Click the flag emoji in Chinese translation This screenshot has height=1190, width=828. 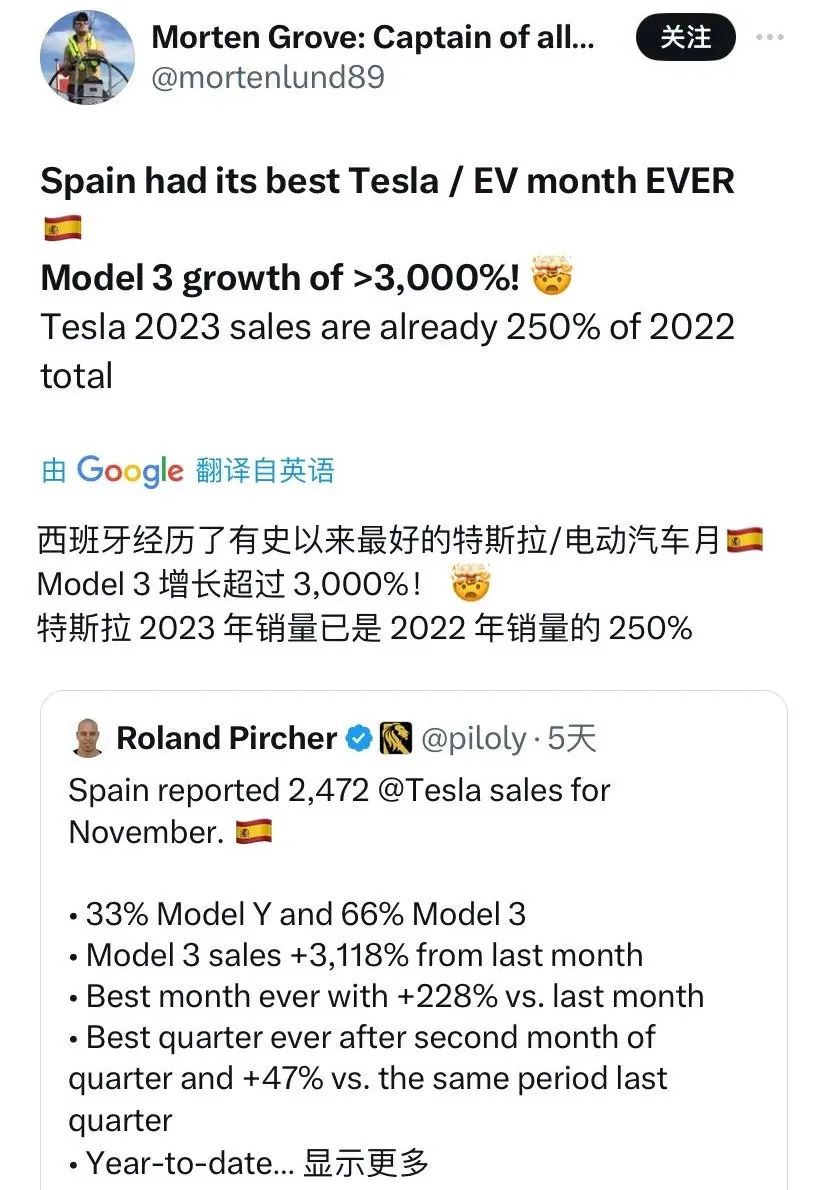[745, 540]
